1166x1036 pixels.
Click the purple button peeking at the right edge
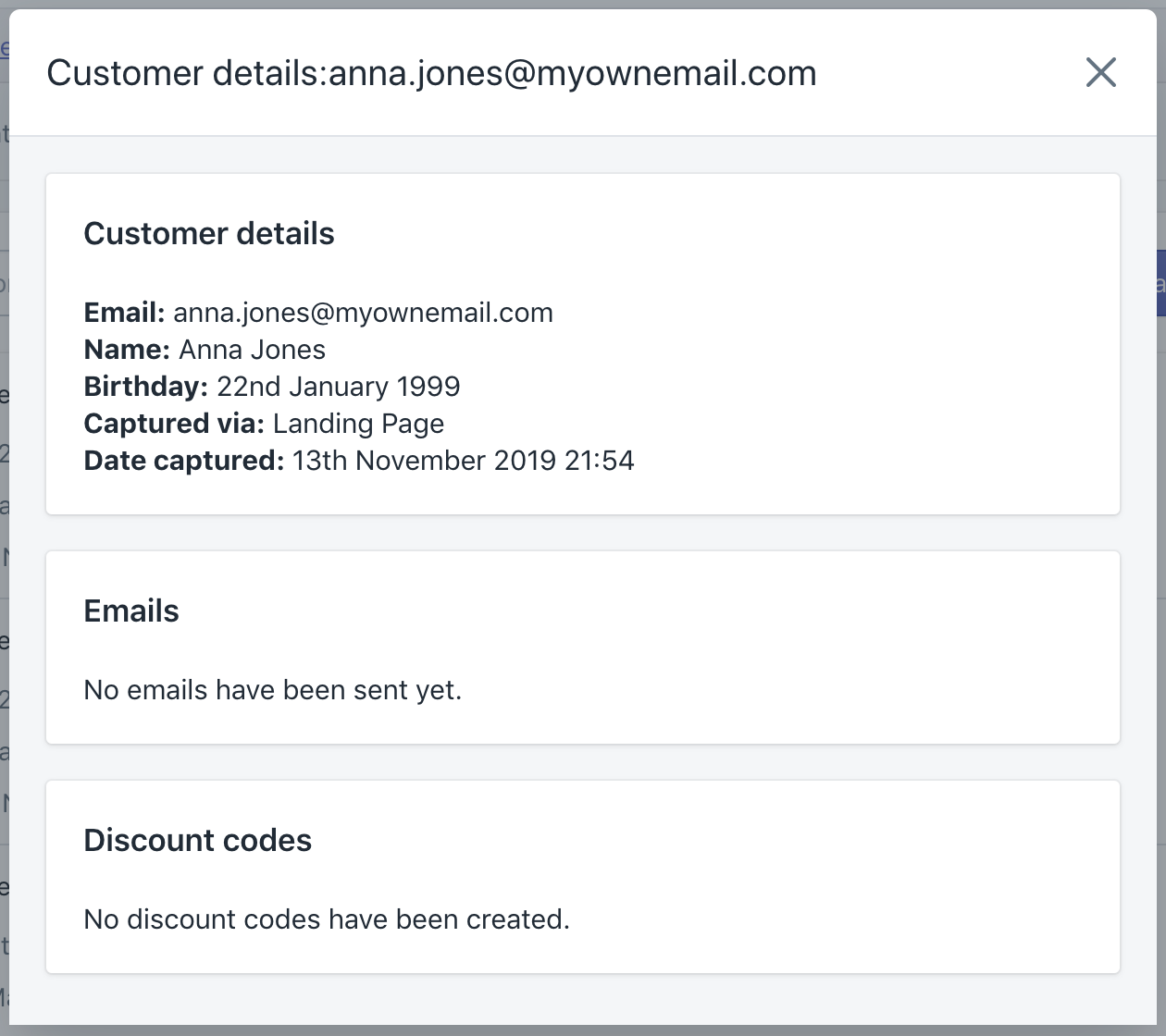[x=1160, y=283]
